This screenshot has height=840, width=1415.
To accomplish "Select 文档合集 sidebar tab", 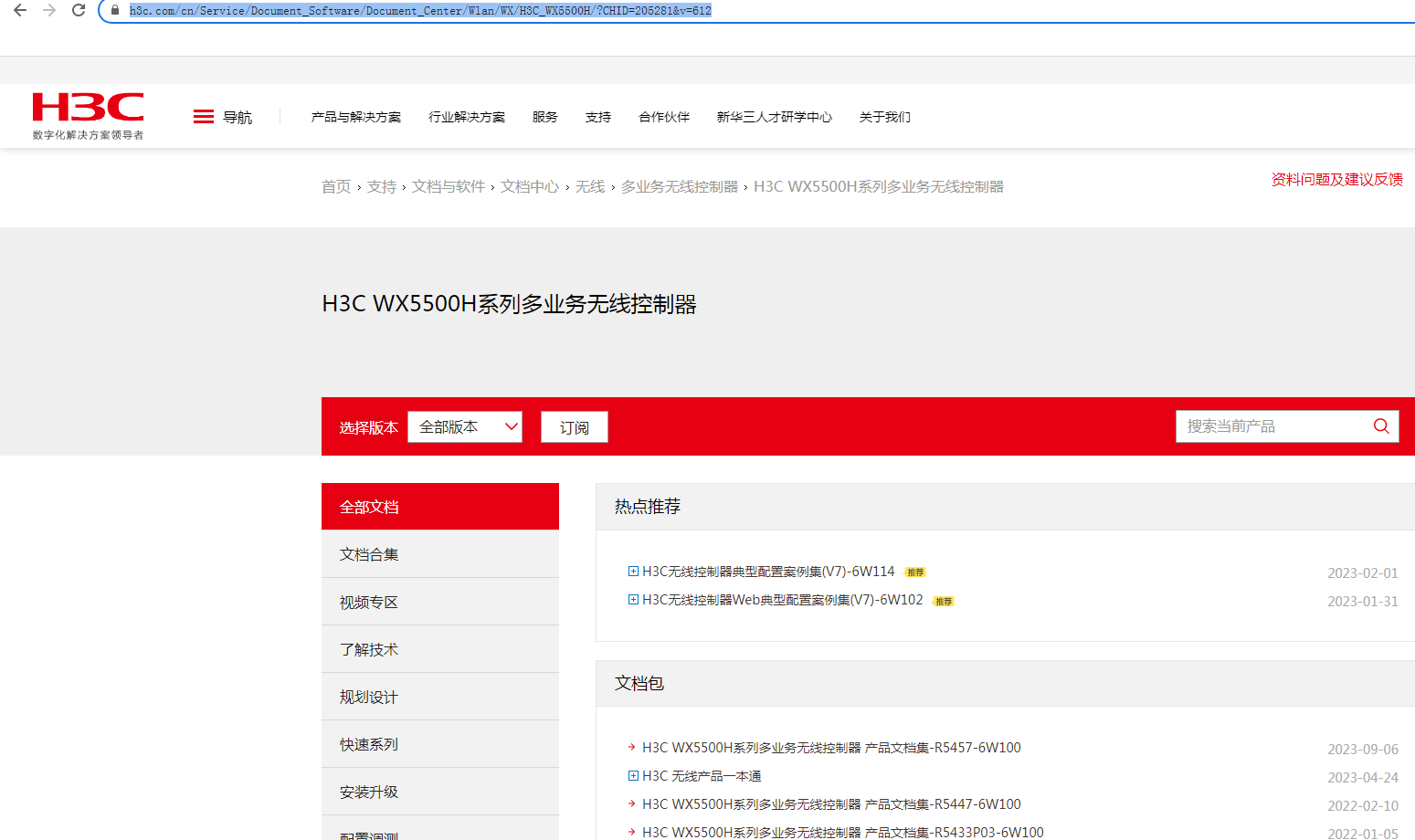I will 440,554.
